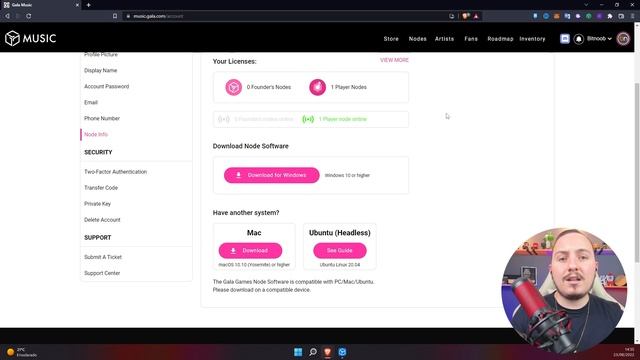Open the Inventory page

point(532,39)
